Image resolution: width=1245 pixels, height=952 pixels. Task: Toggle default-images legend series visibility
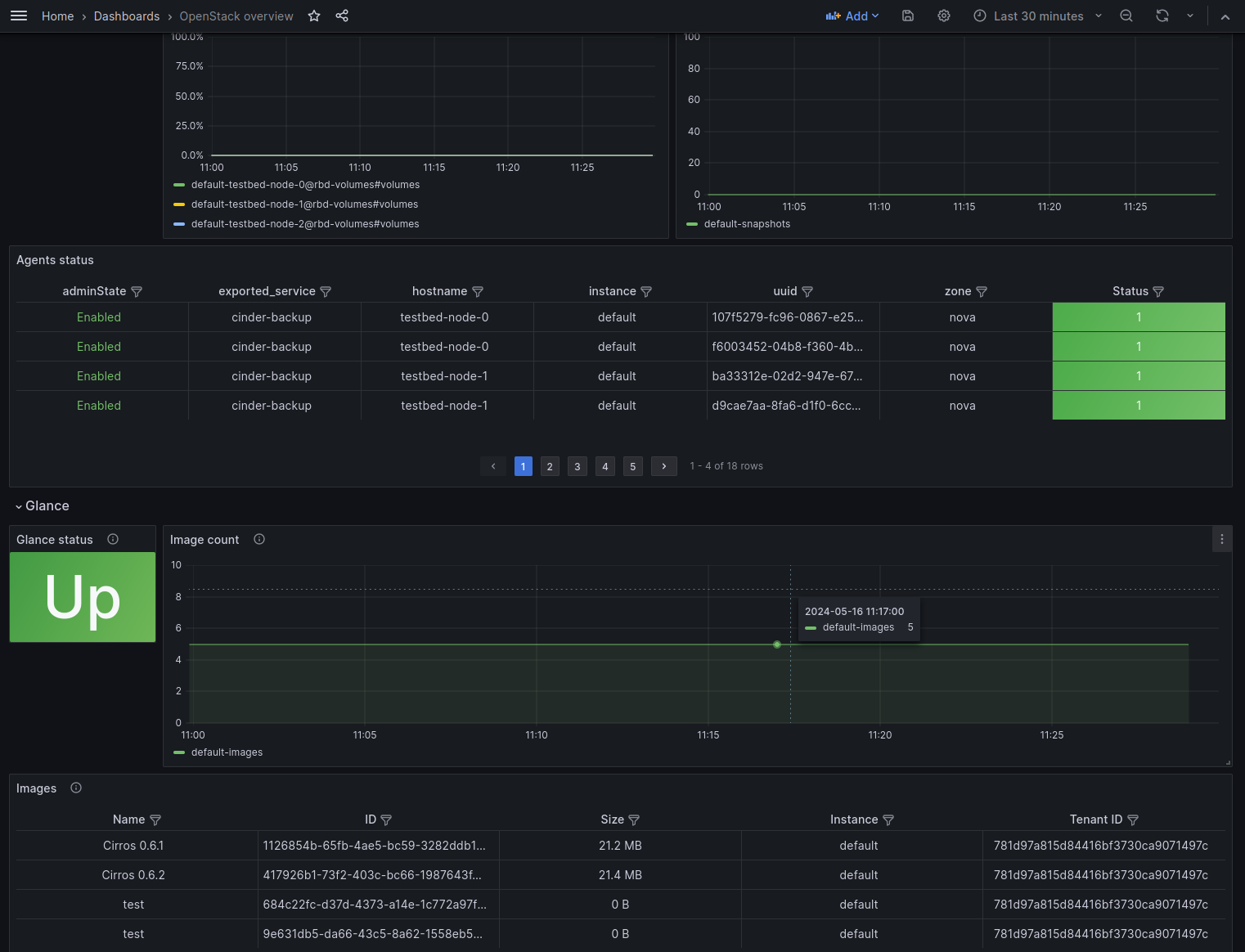coord(218,752)
